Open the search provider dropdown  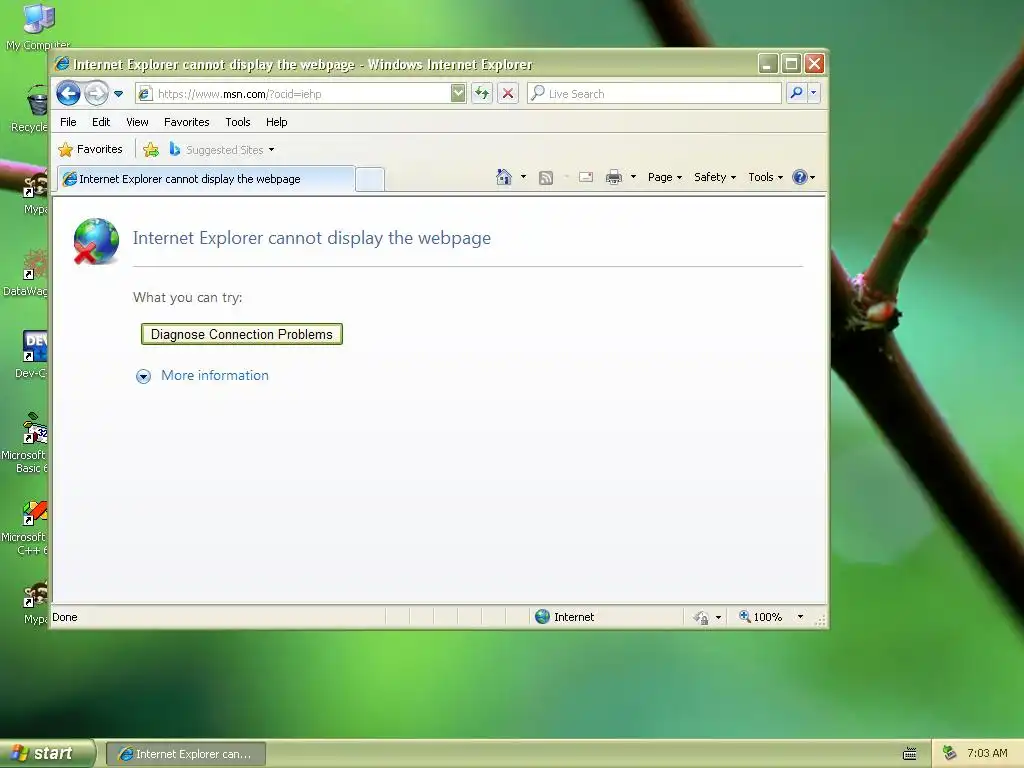click(x=814, y=93)
